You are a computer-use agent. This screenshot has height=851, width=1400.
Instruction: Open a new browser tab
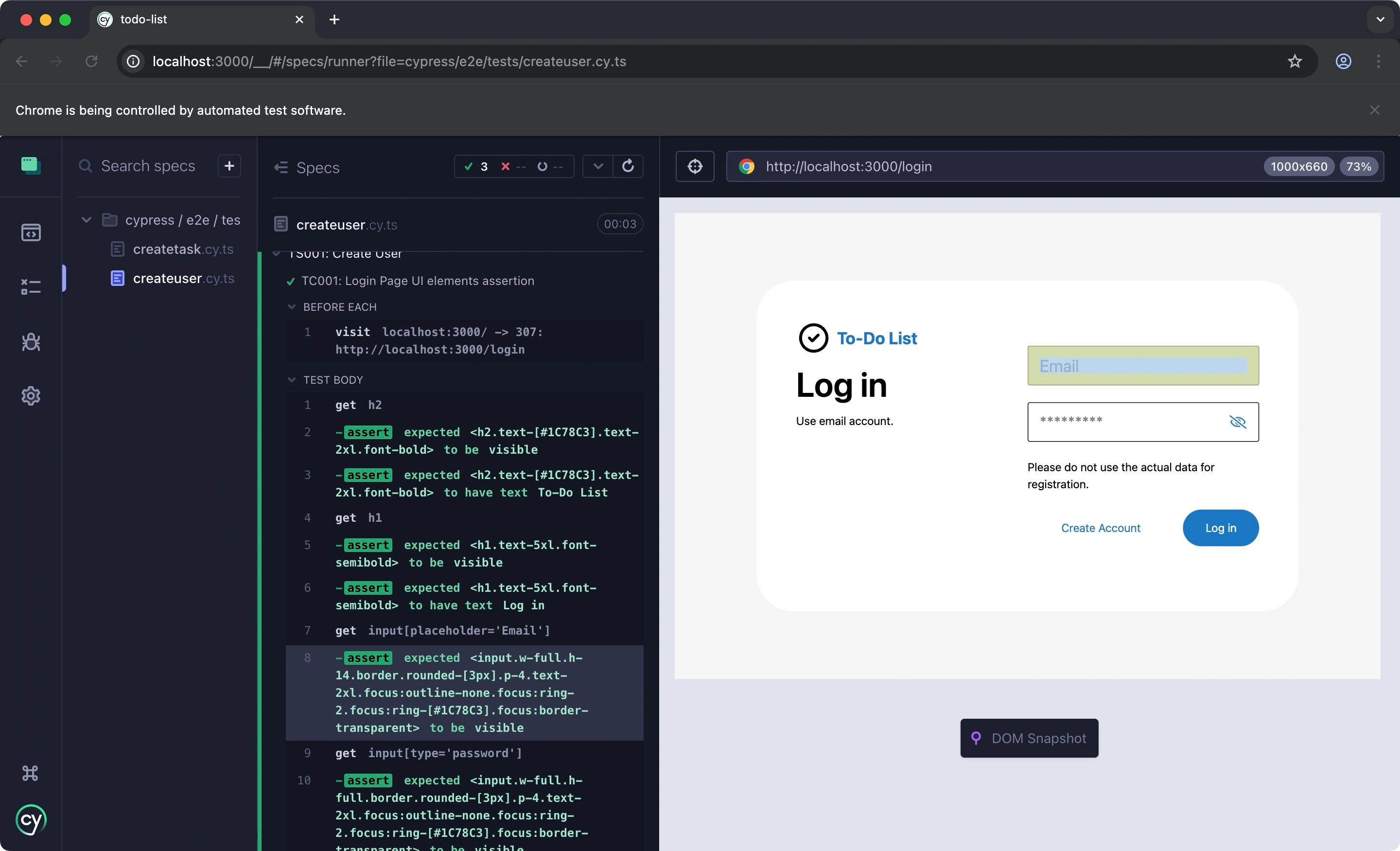pyautogui.click(x=334, y=19)
